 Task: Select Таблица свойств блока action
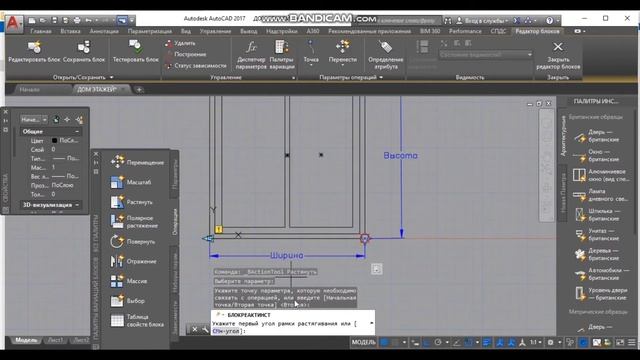(x=137, y=320)
